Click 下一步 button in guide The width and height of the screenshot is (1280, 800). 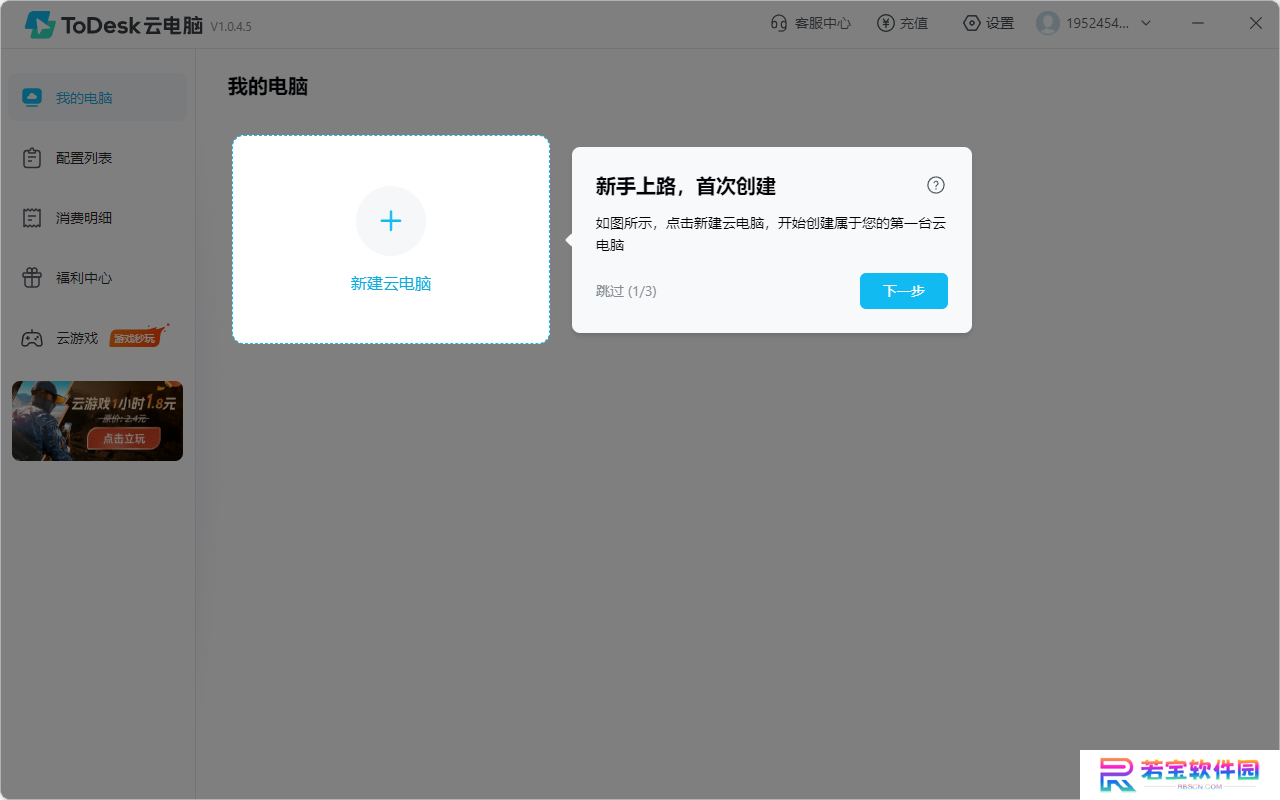click(904, 291)
